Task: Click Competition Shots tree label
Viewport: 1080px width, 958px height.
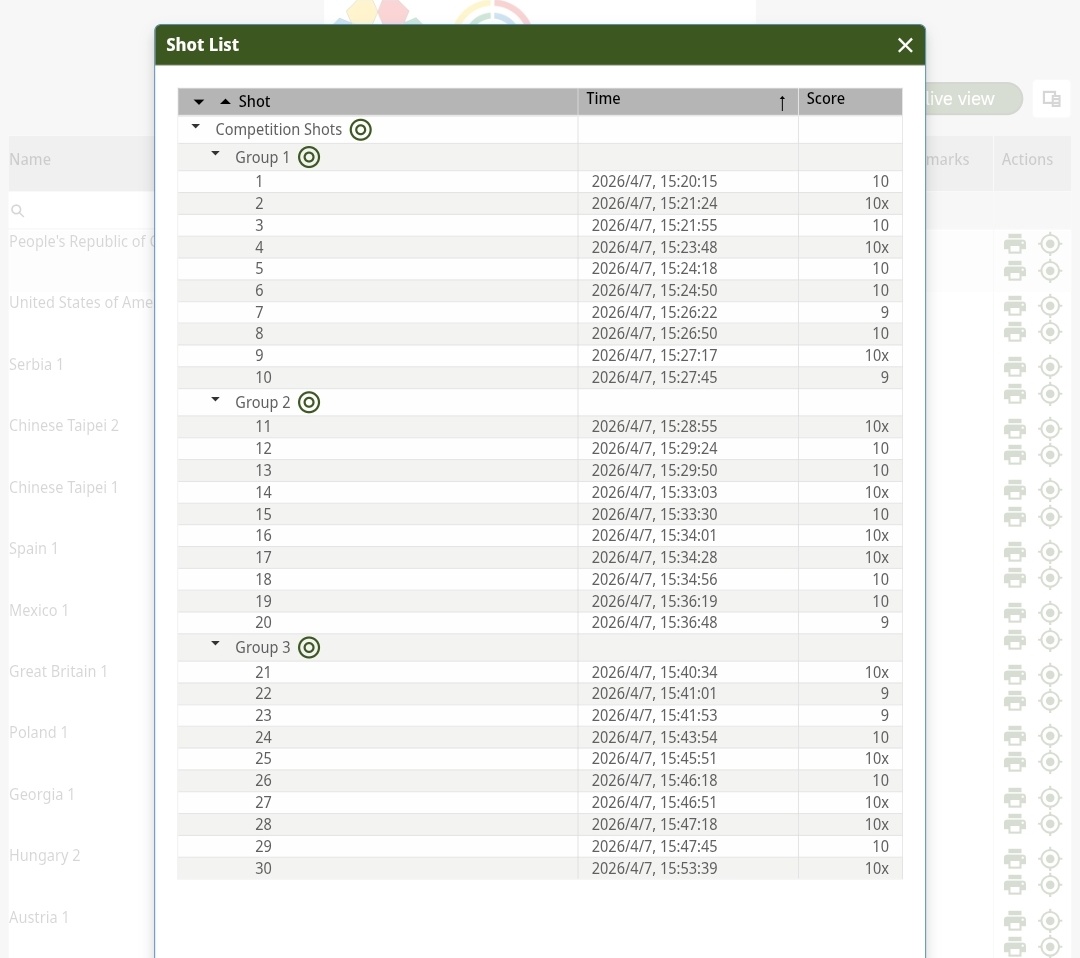Action: point(278,129)
